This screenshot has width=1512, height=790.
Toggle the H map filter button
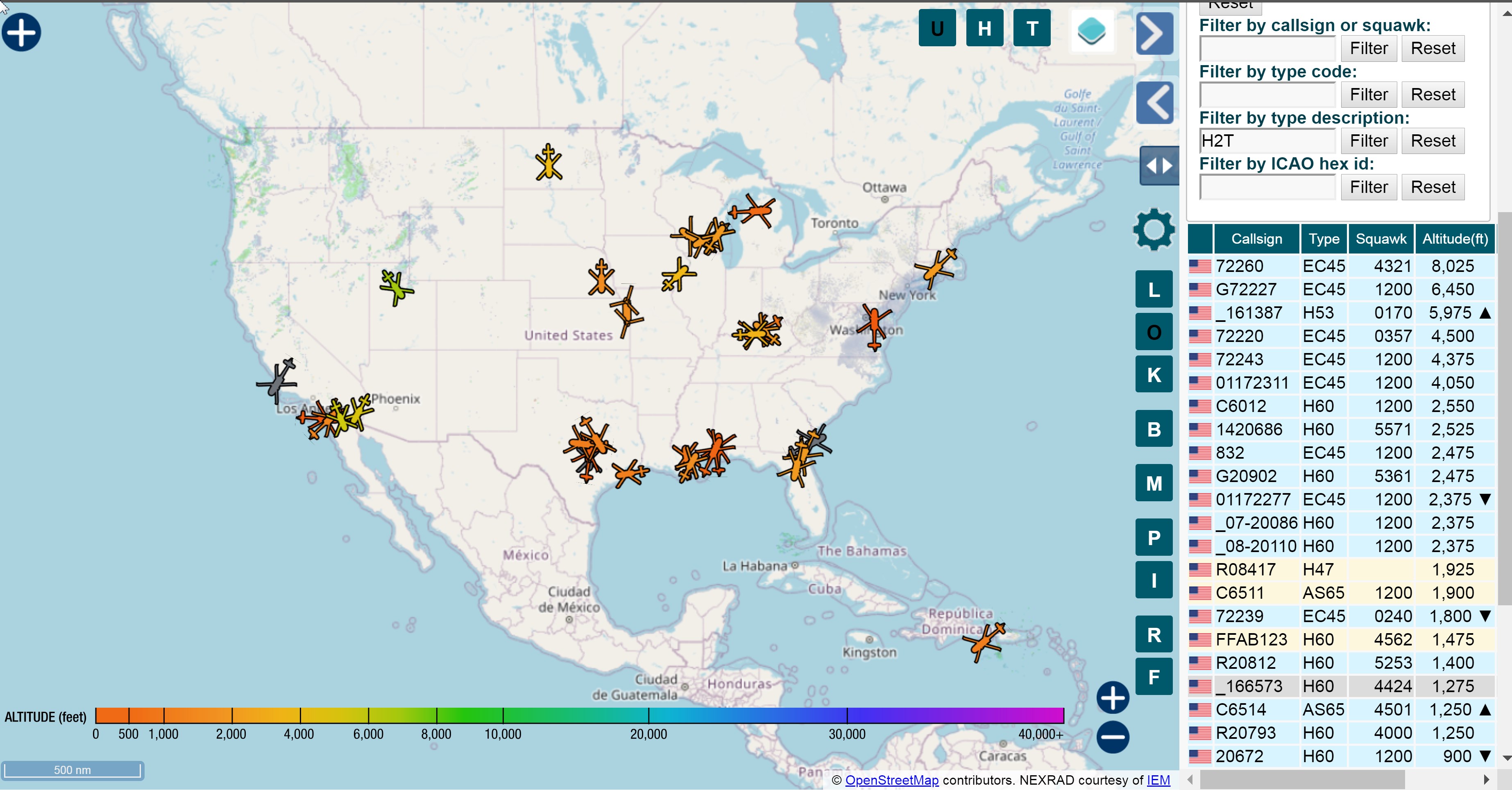pyautogui.click(x=984, y=27)
